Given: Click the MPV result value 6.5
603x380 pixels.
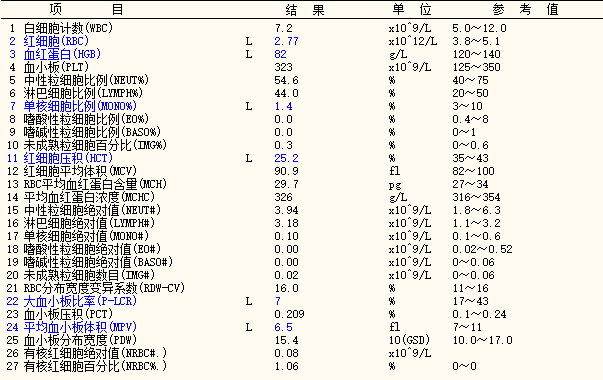Looking at the screenshot, I should click(283, 327).
